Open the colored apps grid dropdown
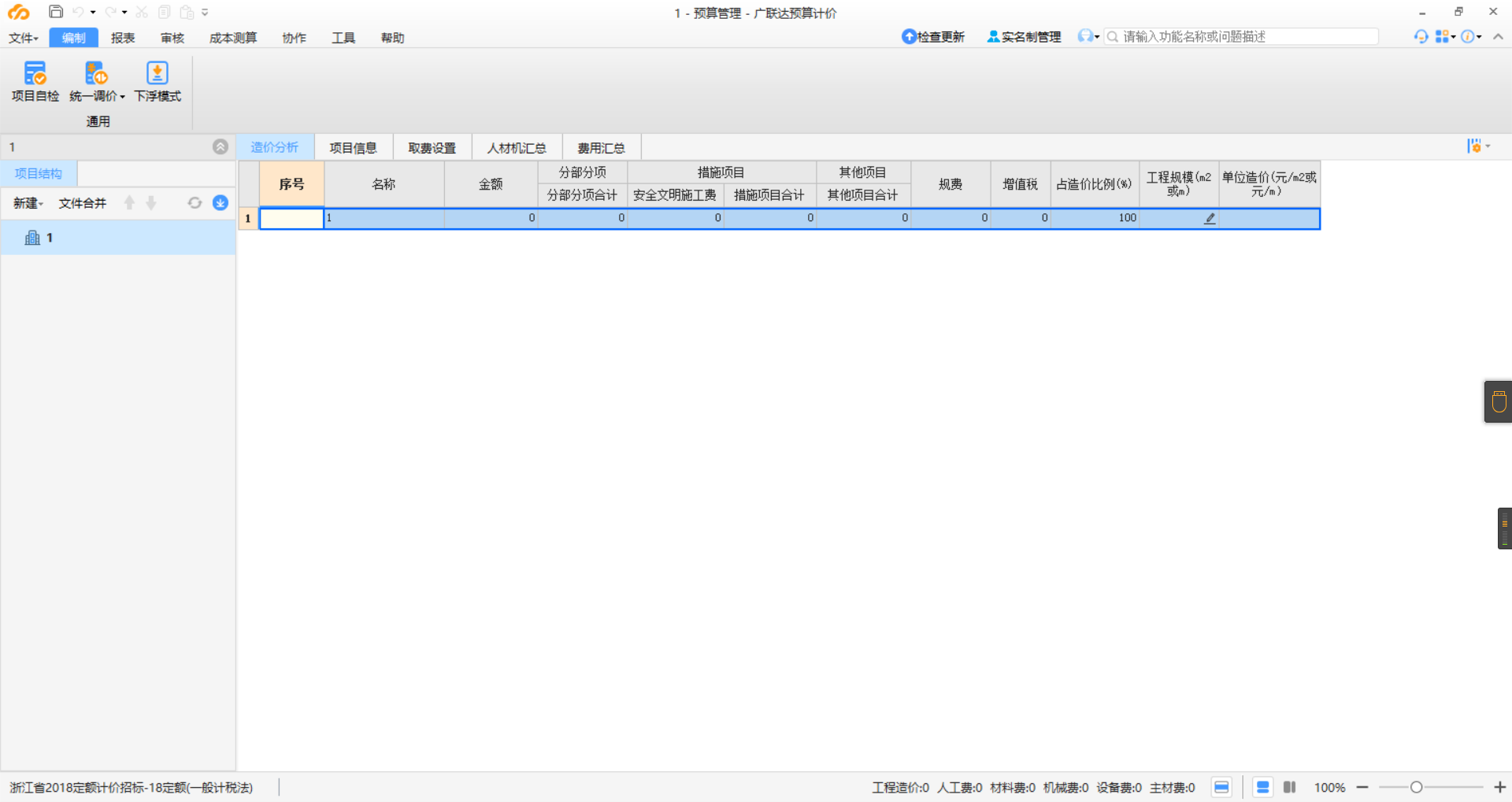1512x802 pixels. point(1445,36)
